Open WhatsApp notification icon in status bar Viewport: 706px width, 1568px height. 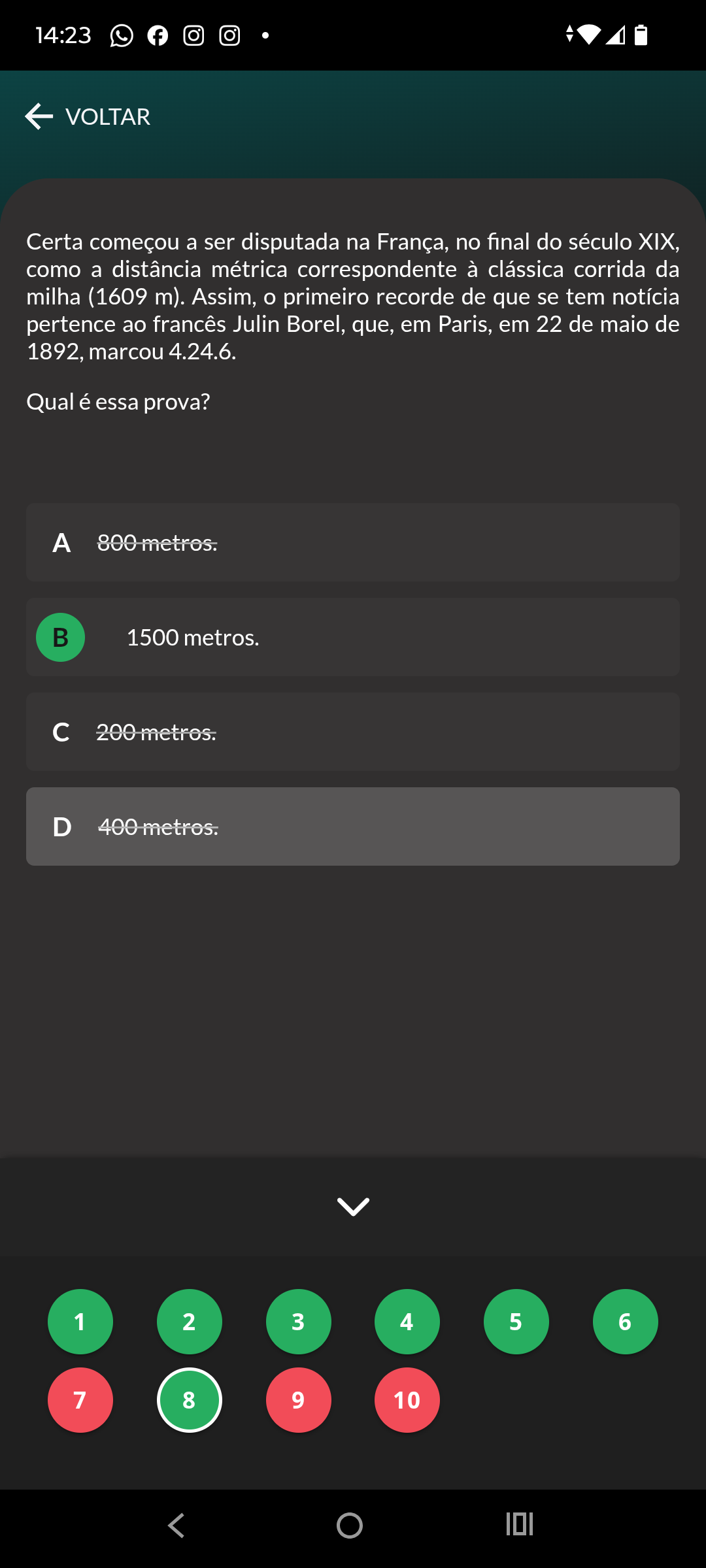tap(122, 35)
